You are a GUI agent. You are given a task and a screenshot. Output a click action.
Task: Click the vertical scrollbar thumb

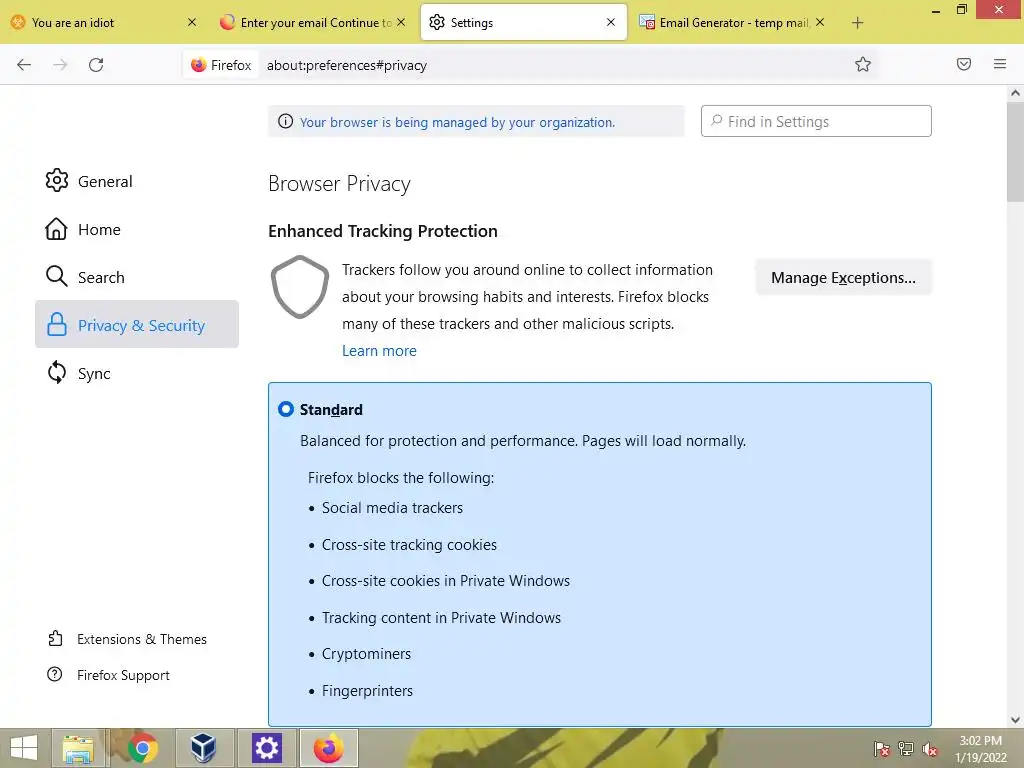[1015, 152]
